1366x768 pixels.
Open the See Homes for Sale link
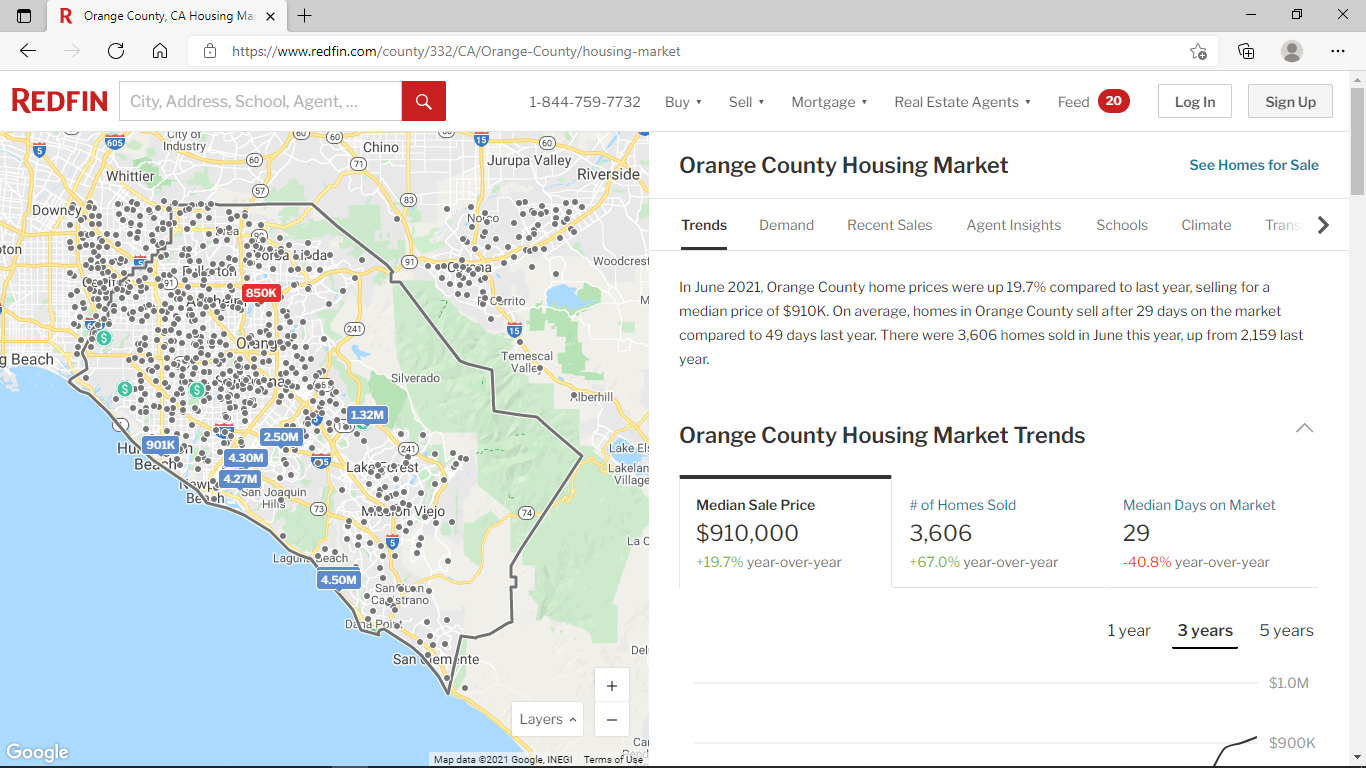[x=1254, y=165]
